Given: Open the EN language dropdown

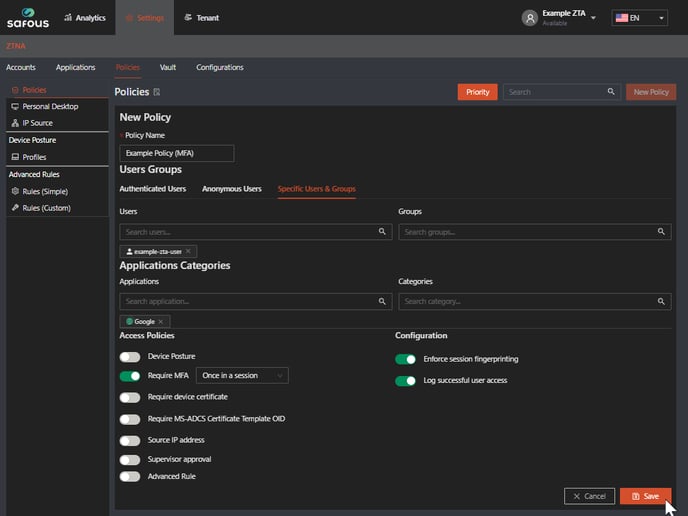Looking at the screenshot, I should tap(640, 18).
